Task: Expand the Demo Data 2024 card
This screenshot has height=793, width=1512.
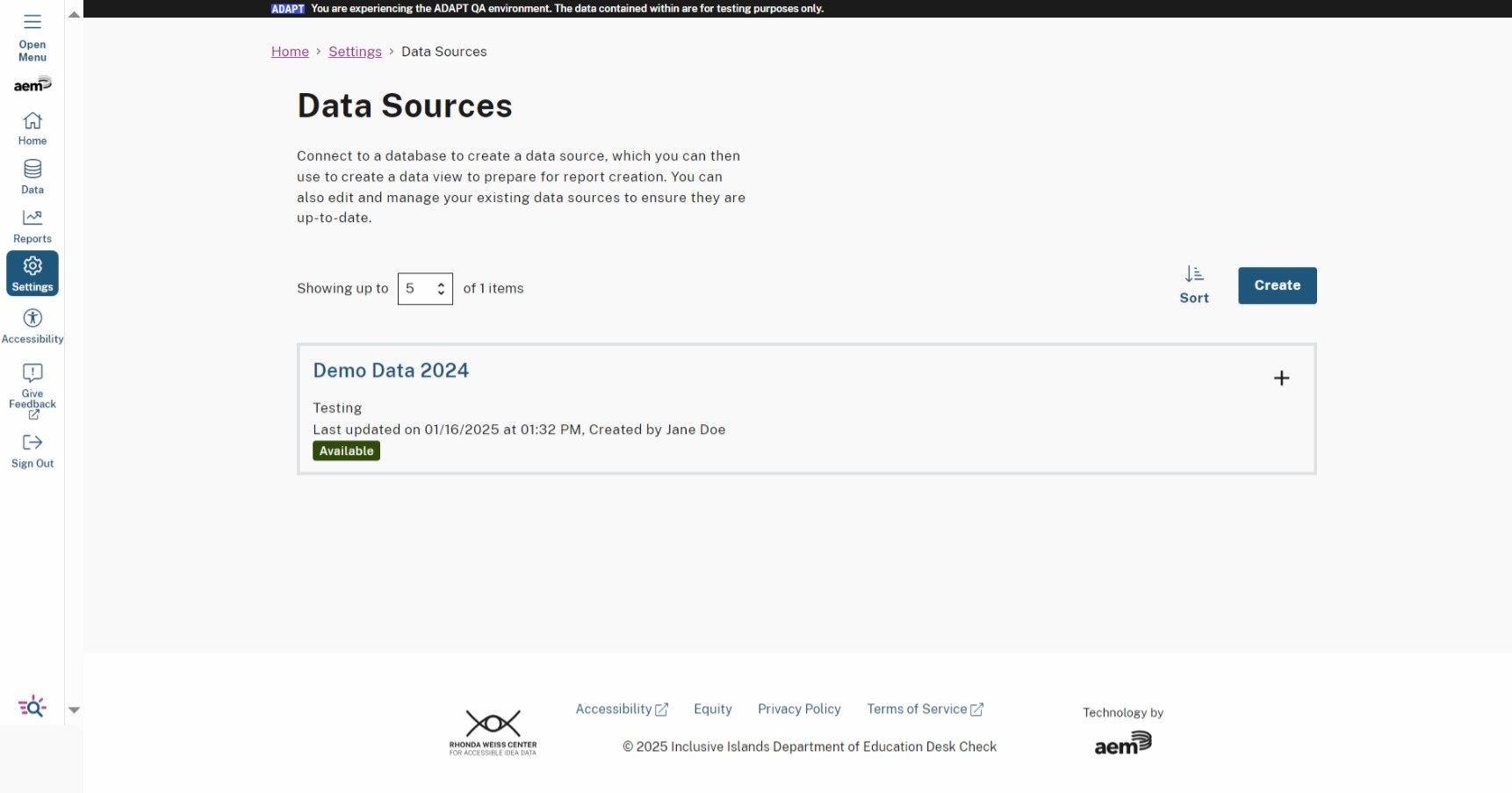Action: (1281, 378)
